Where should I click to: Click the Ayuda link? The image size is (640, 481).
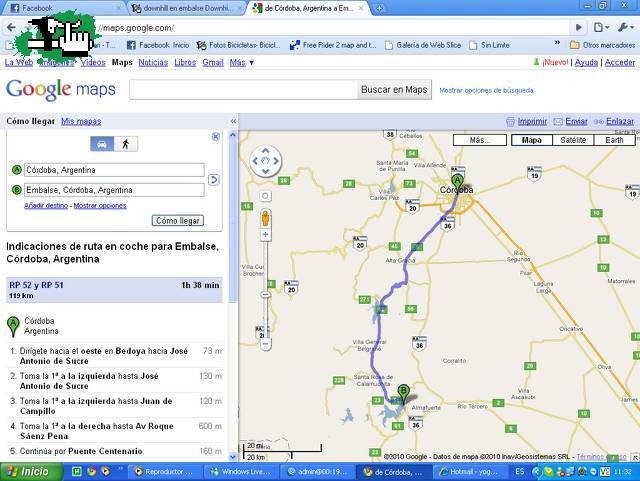(x=586, y=62)
